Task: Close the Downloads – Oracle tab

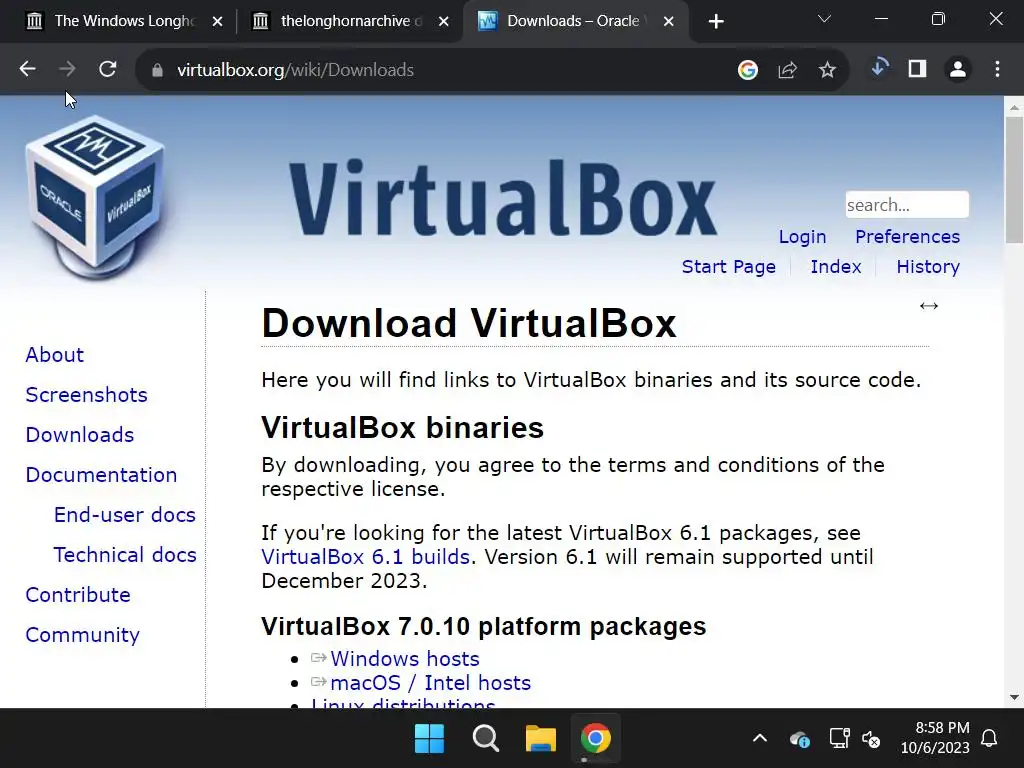Action: click(669, 22)
